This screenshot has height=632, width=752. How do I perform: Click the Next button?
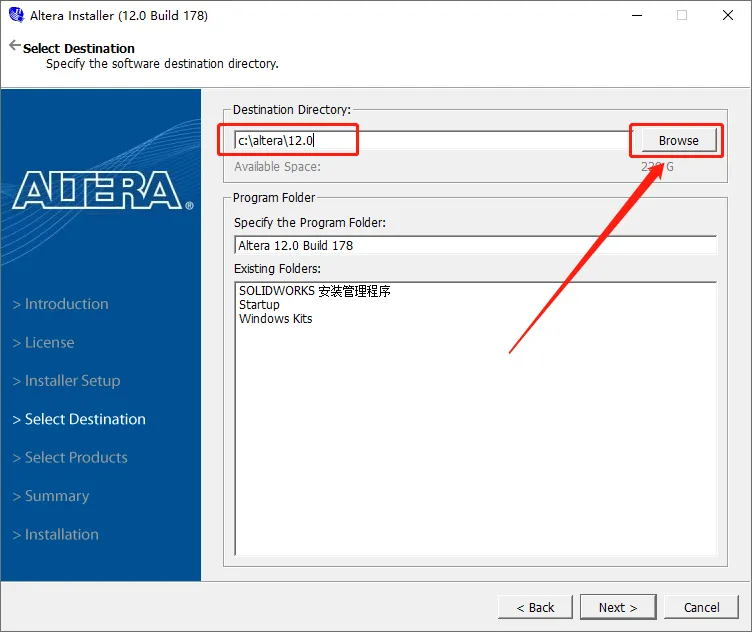[x=618, y=607]
